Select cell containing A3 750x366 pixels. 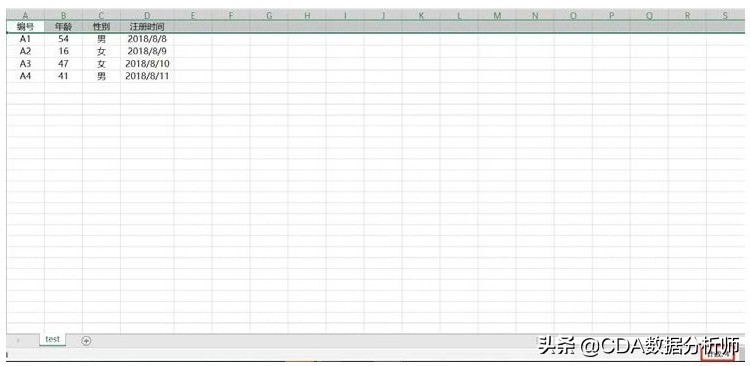tap(25, 64)
